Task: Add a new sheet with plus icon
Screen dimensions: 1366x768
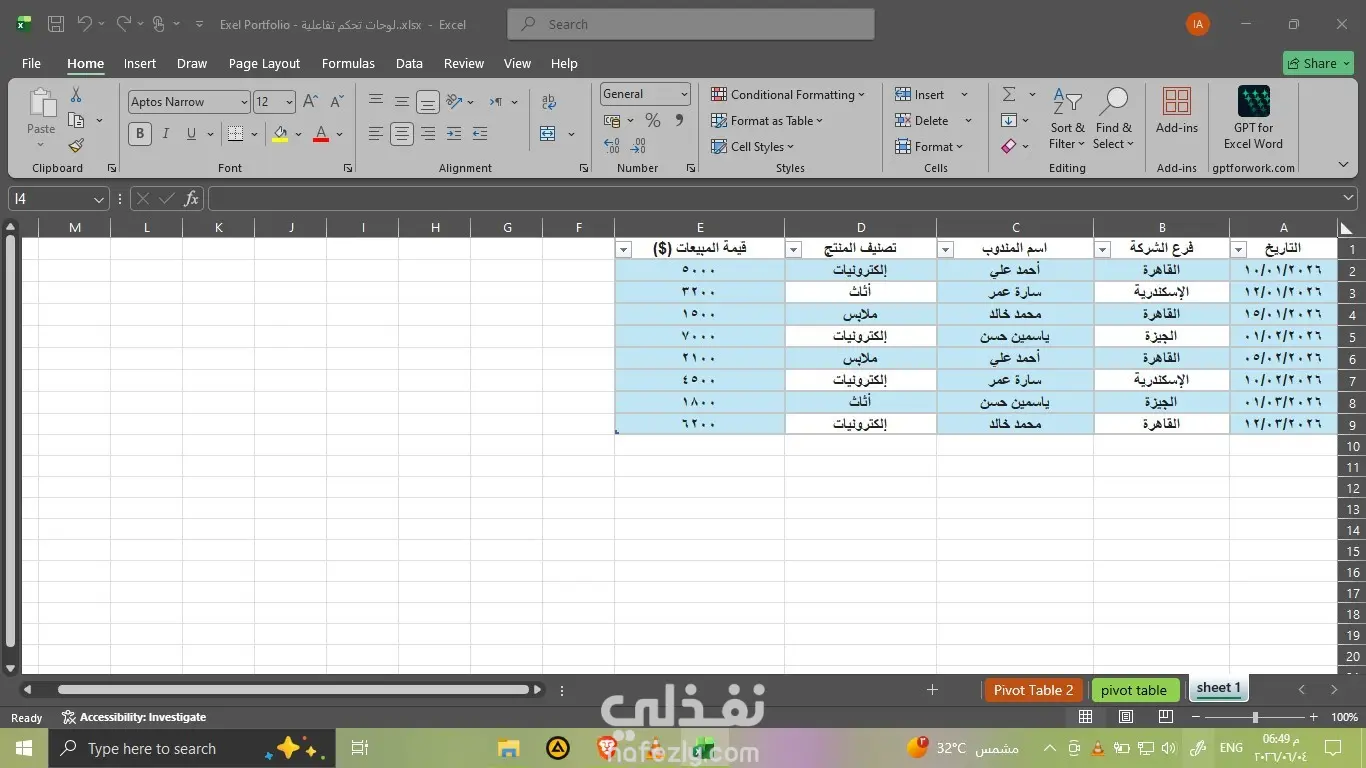Action: coord(932,689)
